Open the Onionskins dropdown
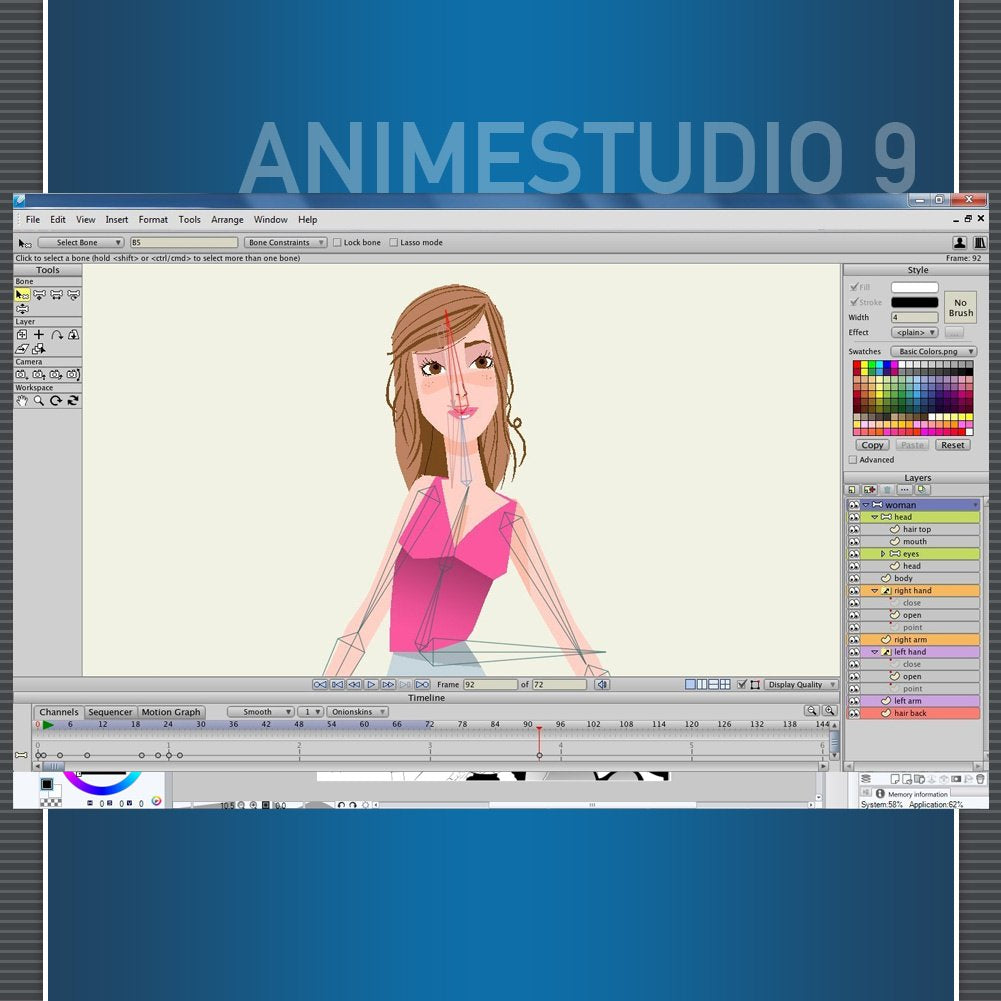Viewport: 1001px width, 1001px height. 357,712
